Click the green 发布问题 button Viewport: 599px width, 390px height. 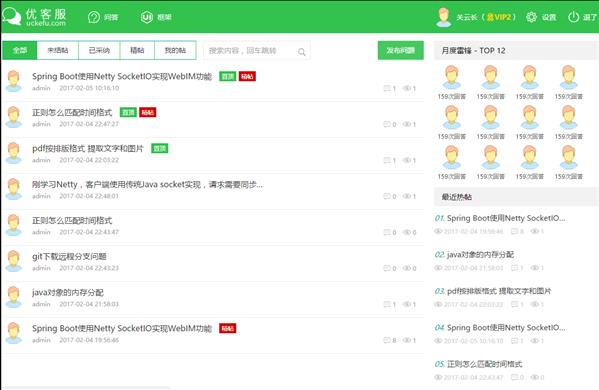(x=400, y=50)
